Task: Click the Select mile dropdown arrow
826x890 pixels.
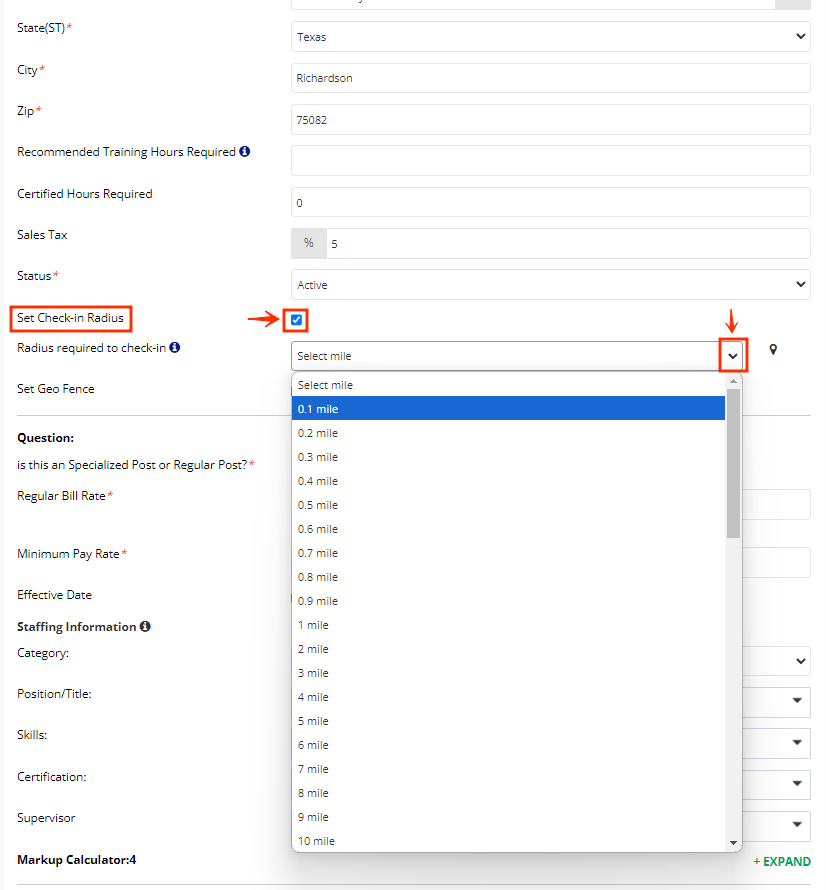Action: pos(733,356)
